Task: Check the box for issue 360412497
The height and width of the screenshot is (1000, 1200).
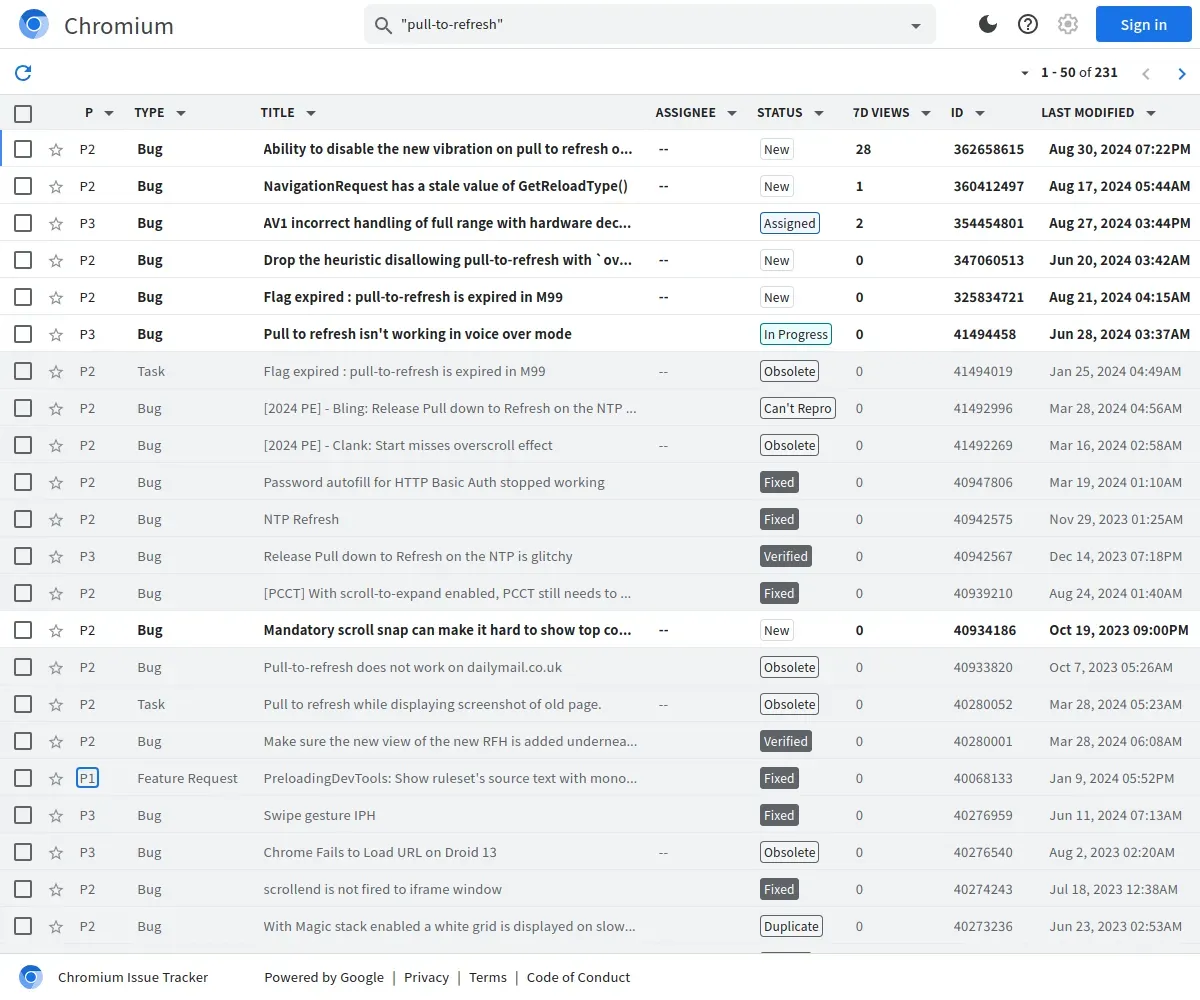Action: 23,186
